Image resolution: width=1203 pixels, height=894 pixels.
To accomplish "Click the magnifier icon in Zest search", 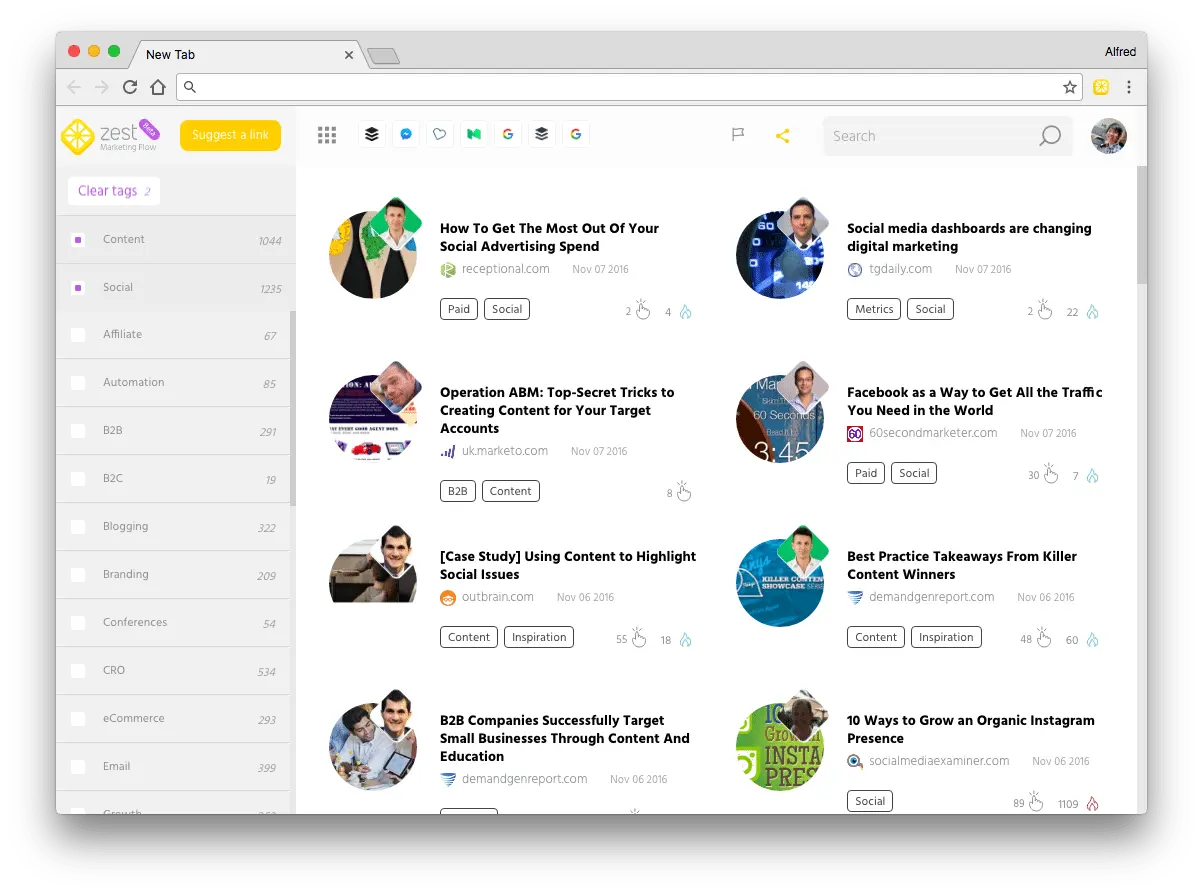I will tap(1050, 136).
